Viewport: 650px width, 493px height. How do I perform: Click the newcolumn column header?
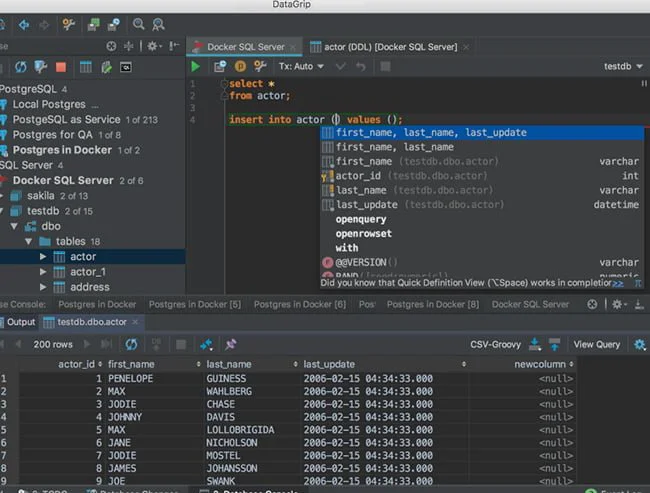(540, 364)
